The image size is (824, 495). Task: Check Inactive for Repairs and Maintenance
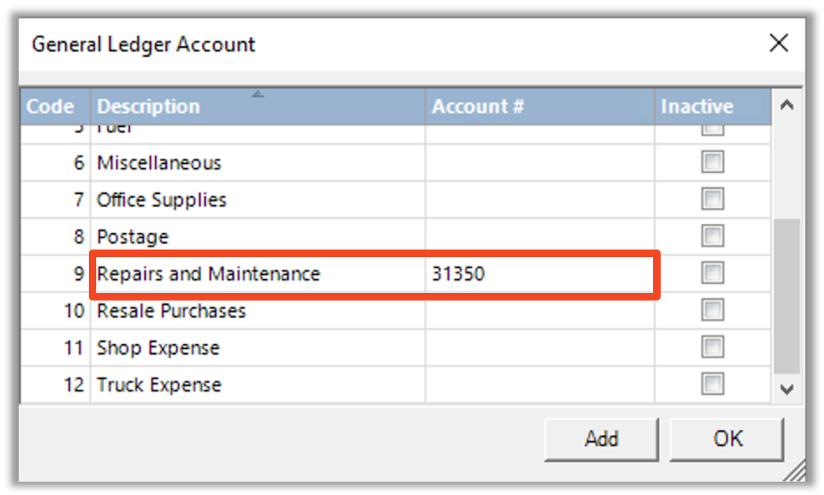(x=713, y=273)
